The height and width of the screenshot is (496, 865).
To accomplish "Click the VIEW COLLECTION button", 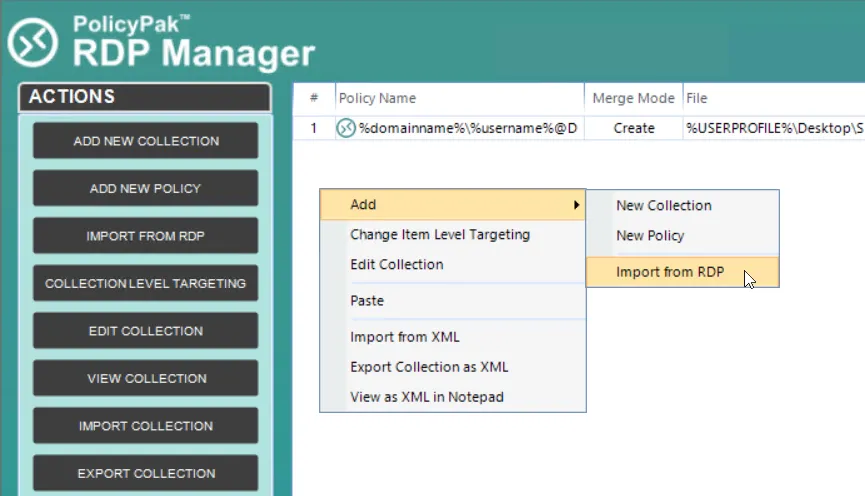I will (x=146, y=378).
